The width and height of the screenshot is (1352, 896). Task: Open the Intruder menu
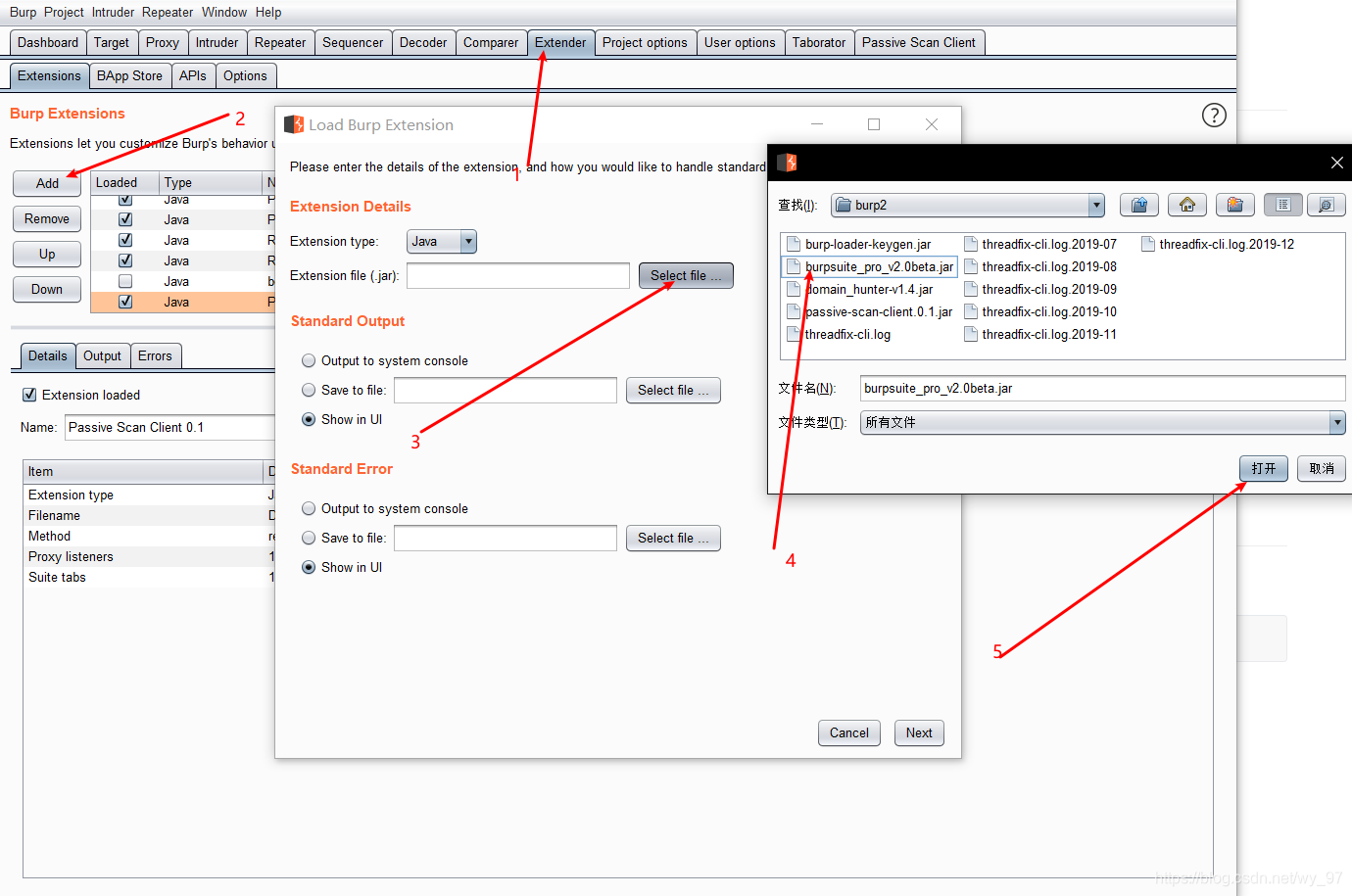(x=113, y=12)
